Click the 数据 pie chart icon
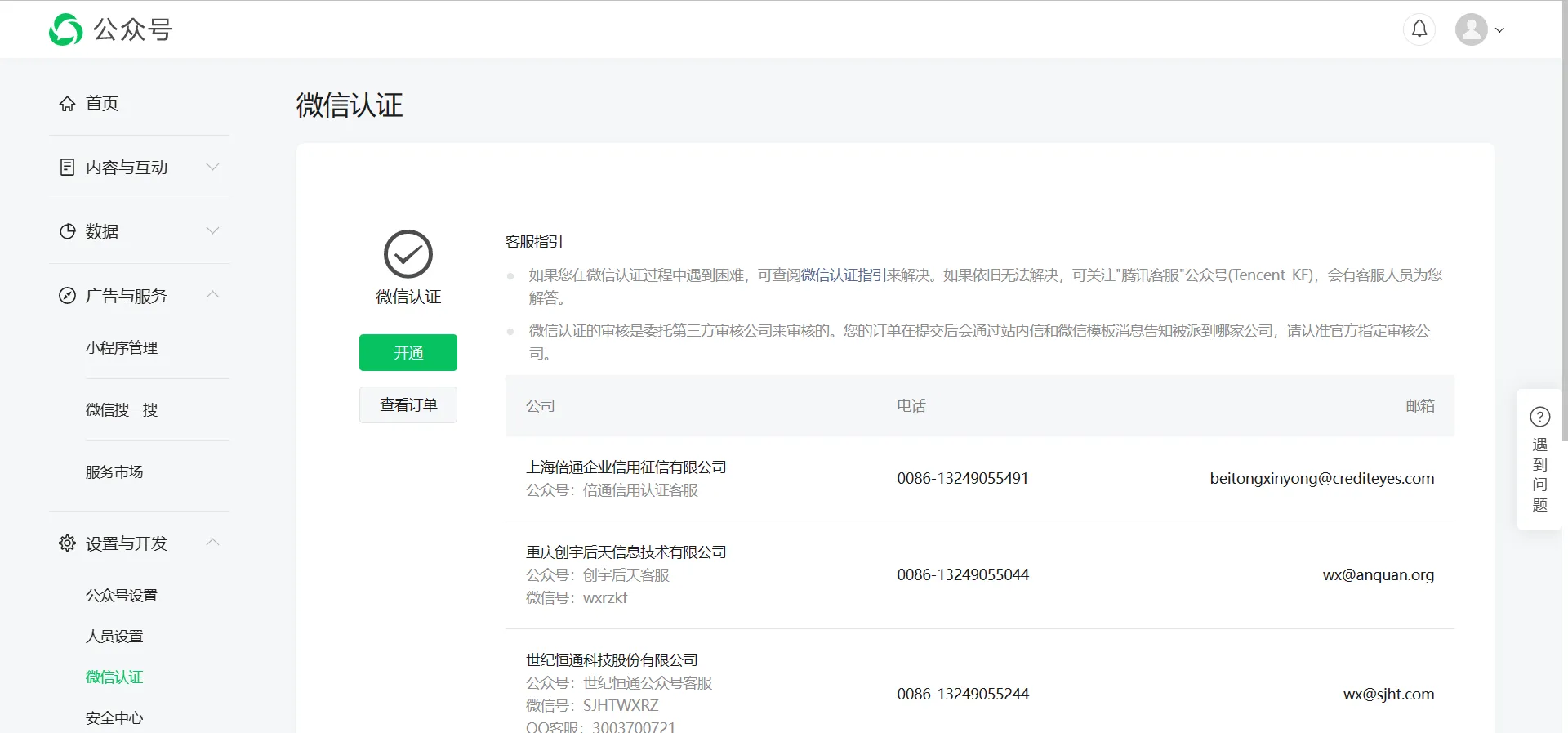The width and height of the screenshot is (1568, 733). tap(67, 231)
